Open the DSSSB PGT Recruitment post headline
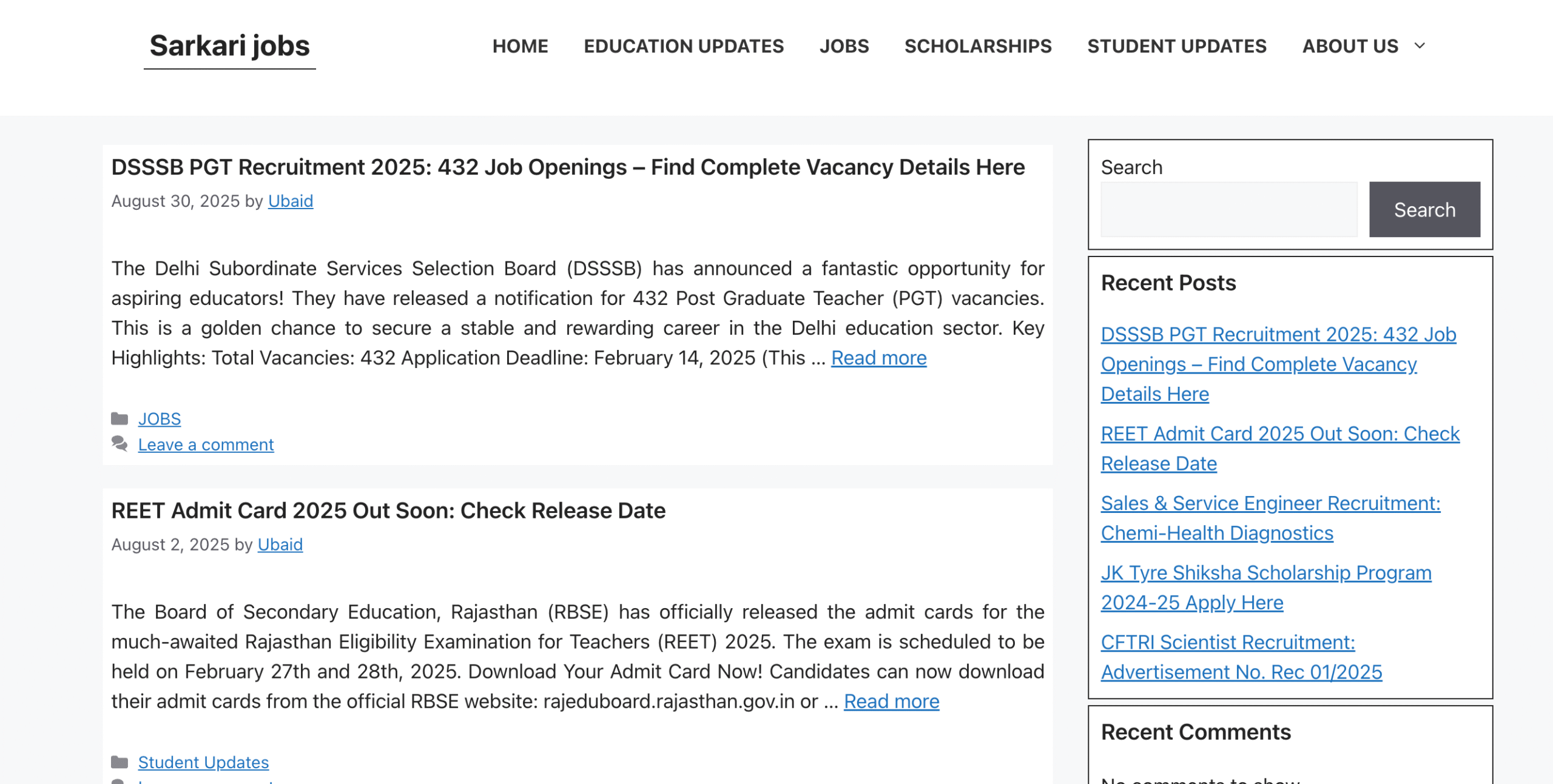Screen dimensions: 1553x784 pyautogui.click(x=568, y=167)
